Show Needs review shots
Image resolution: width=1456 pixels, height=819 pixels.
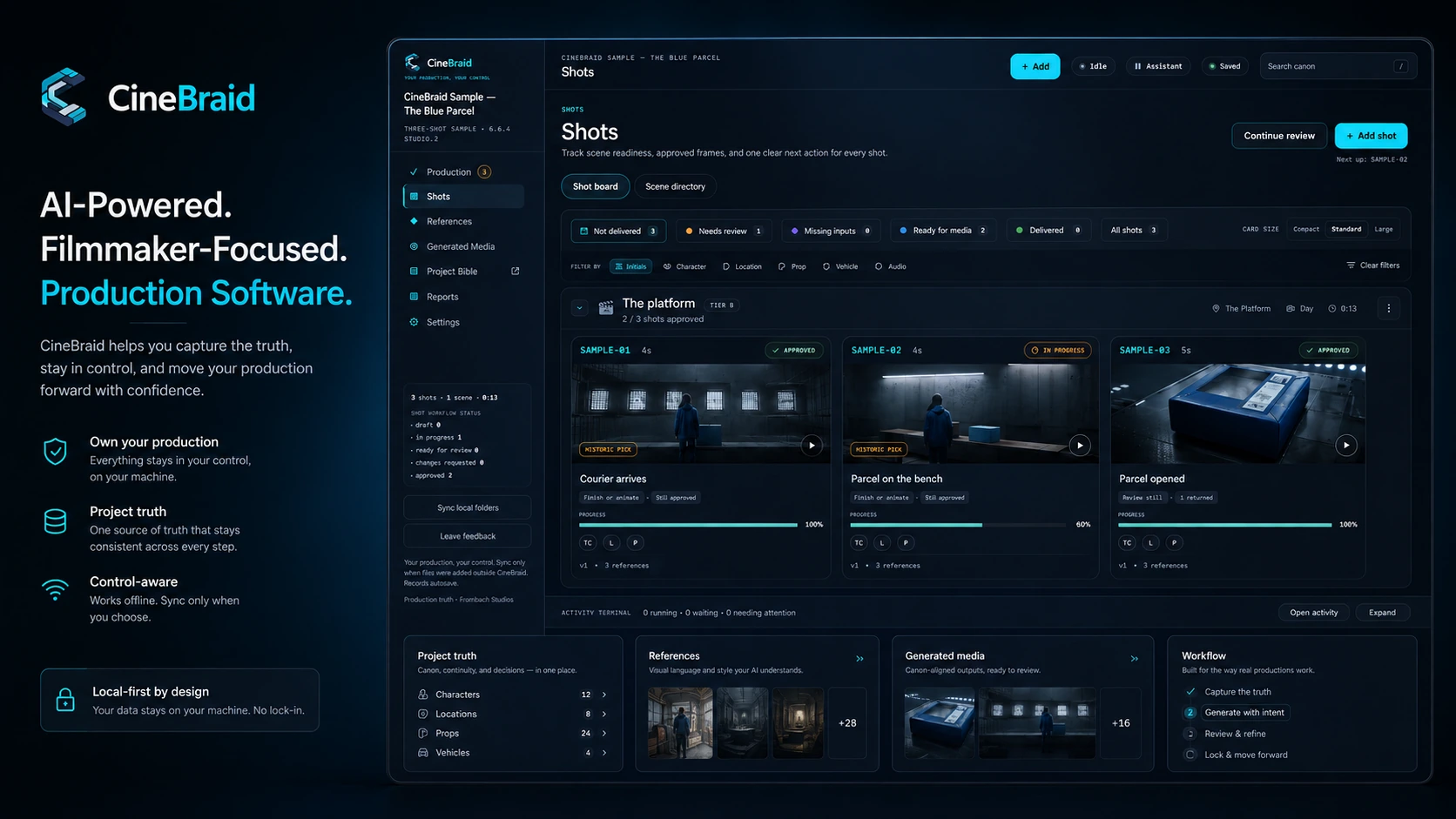click(724, 231)
